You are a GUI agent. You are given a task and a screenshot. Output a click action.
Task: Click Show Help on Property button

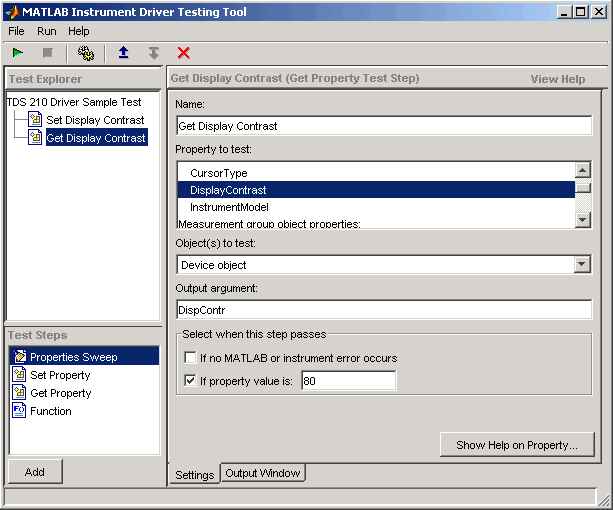pos(517,445)
